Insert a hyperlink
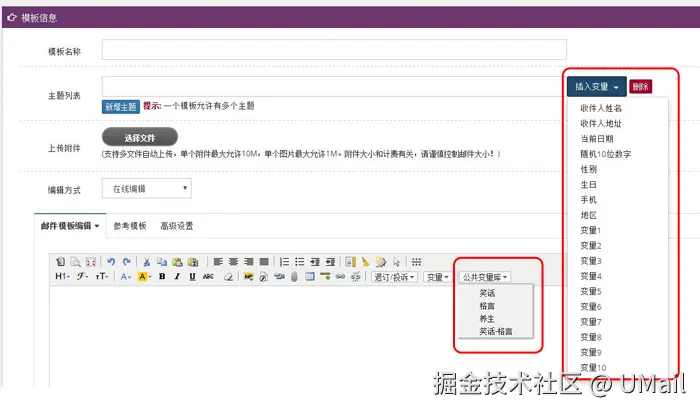700x412 pixels. [x=340, y=277]
